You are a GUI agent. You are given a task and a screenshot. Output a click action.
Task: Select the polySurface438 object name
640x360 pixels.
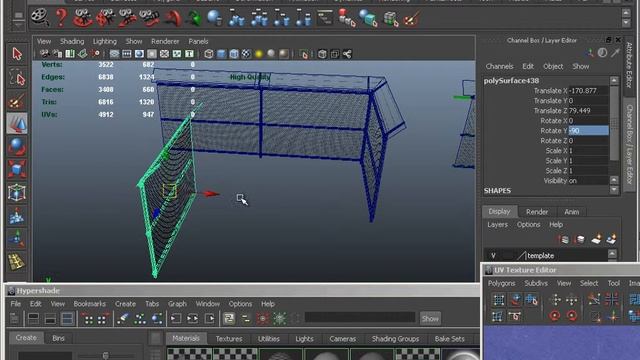point(511,81)
